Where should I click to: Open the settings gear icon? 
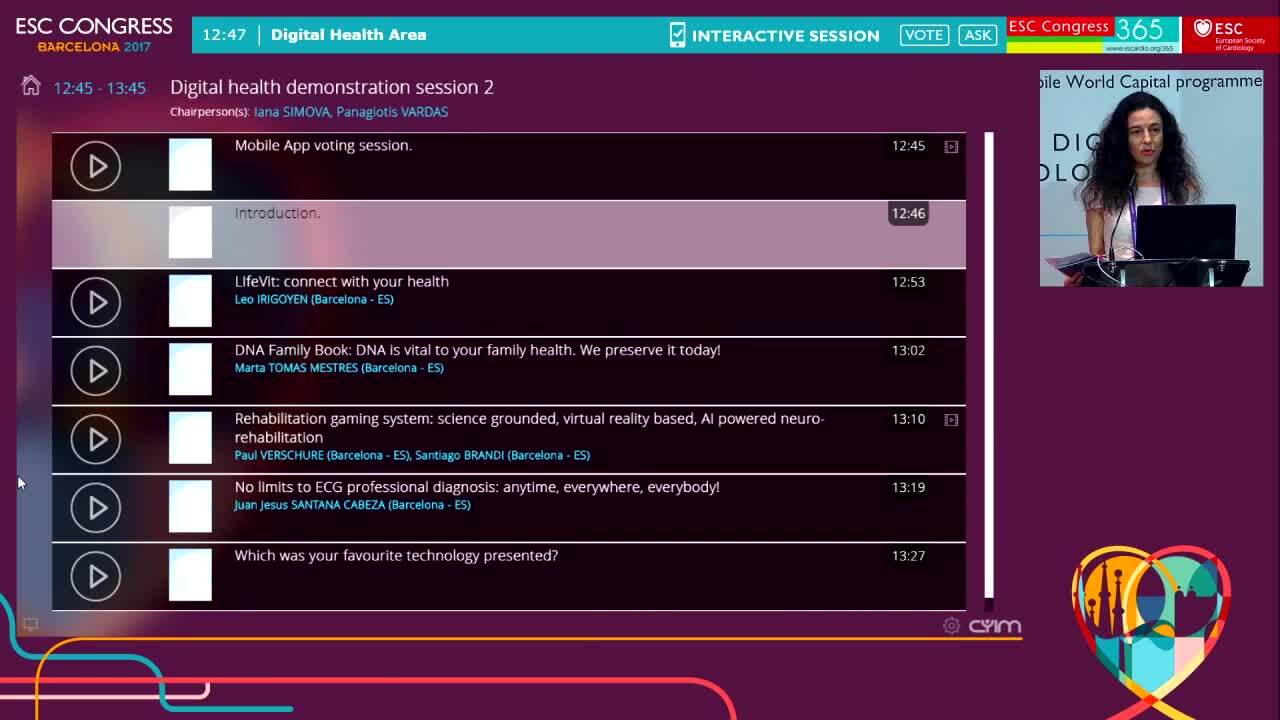pyautogui.click(x=951, y=626)
